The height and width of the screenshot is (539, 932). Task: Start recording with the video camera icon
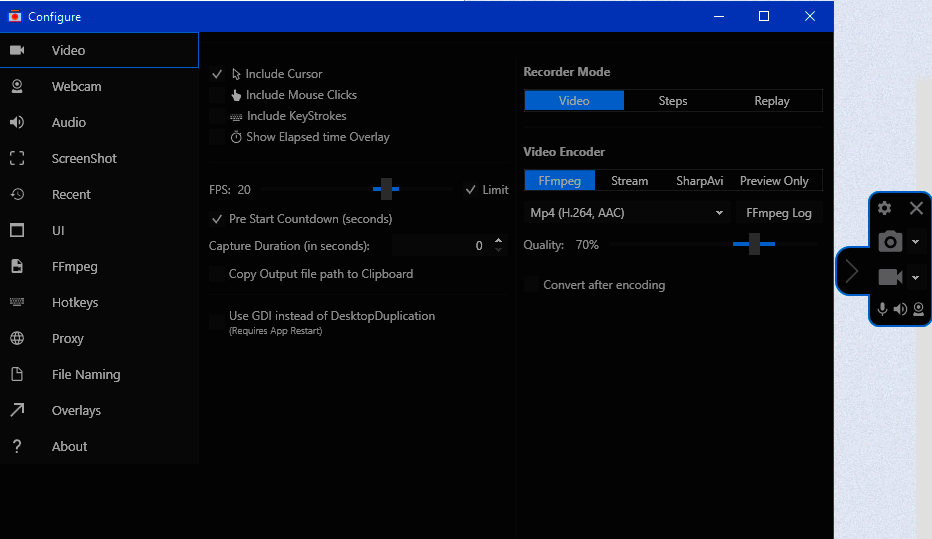(x=889, y=277)
